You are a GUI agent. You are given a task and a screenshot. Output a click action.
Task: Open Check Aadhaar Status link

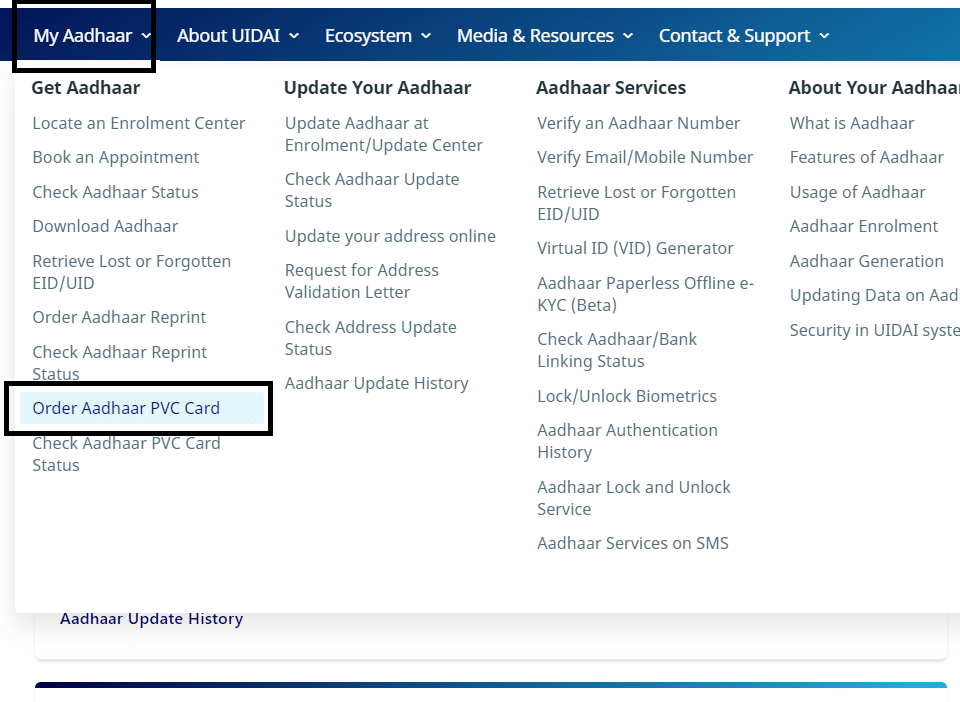tap(115, 192)
